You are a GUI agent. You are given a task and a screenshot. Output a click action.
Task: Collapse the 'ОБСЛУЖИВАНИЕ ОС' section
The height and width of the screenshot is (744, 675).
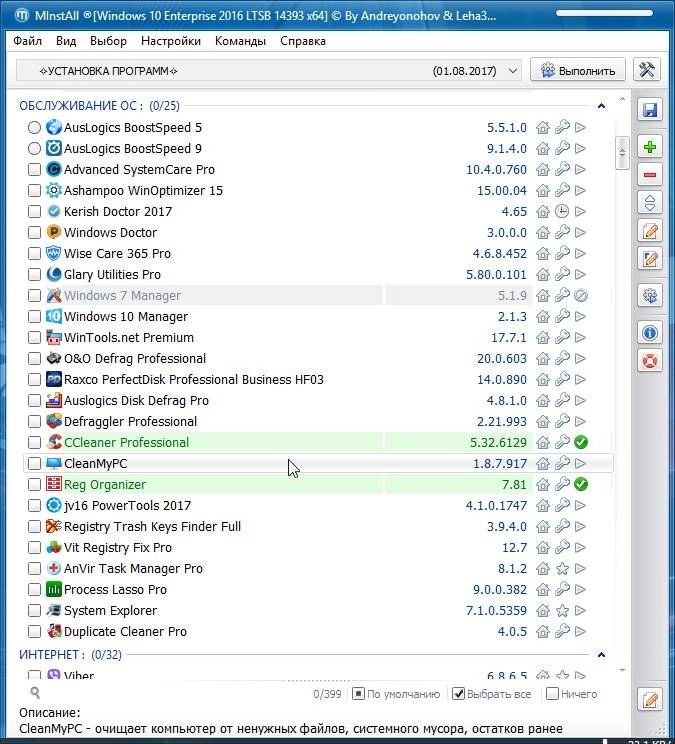(601, 106)
